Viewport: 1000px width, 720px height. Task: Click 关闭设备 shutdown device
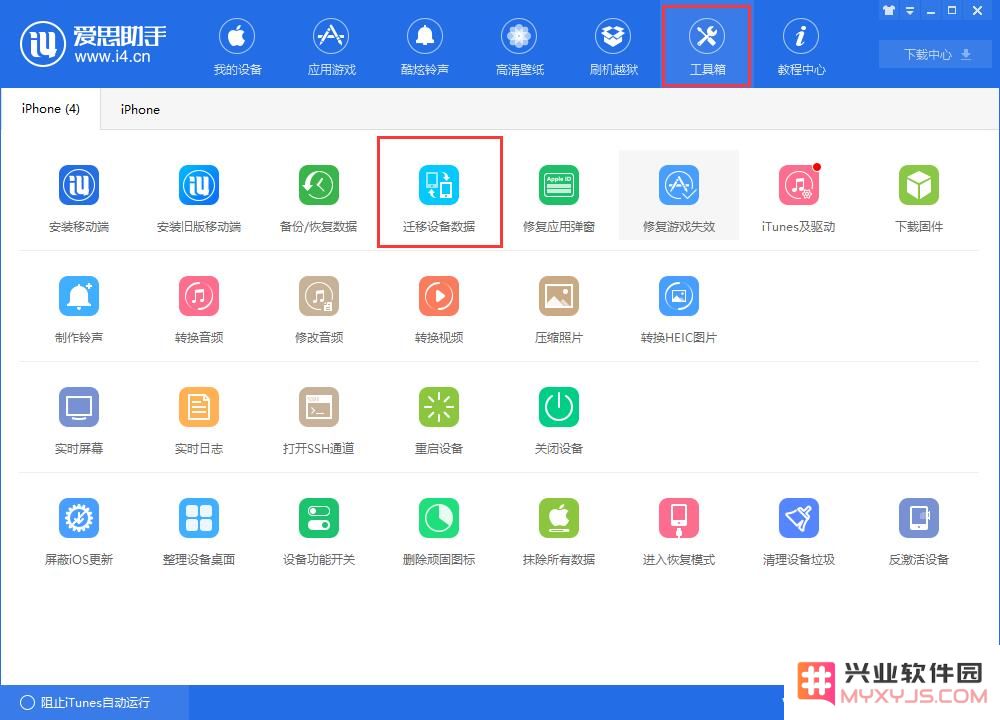559,421
